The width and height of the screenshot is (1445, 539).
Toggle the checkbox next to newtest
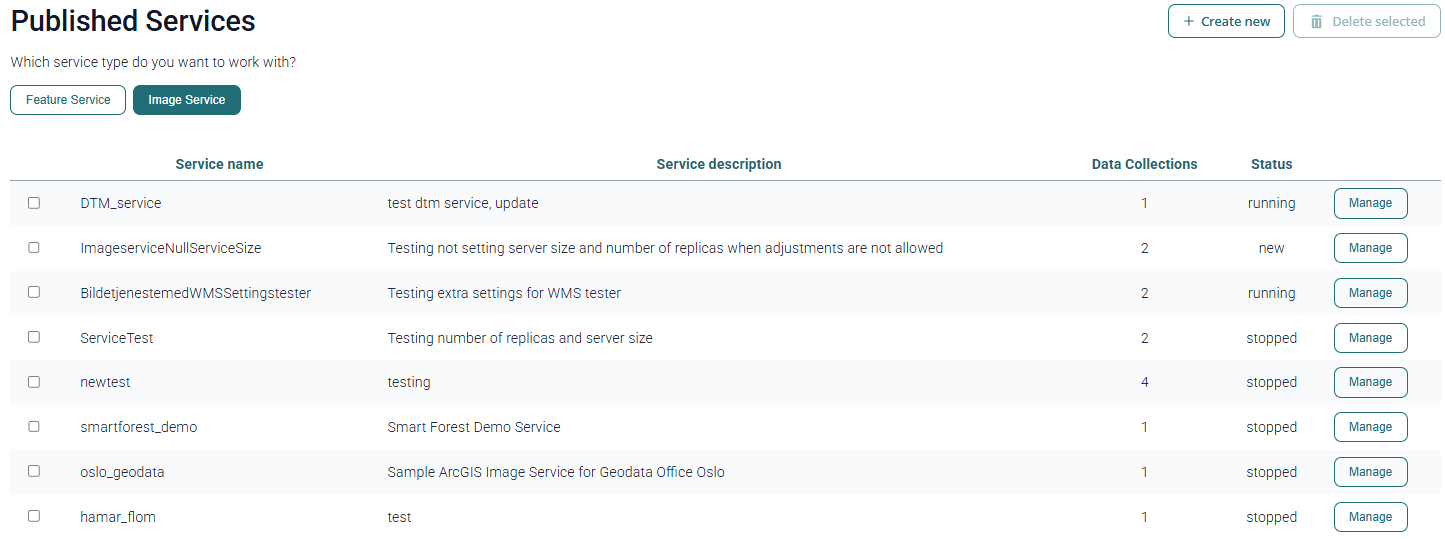tap(34, 382)
